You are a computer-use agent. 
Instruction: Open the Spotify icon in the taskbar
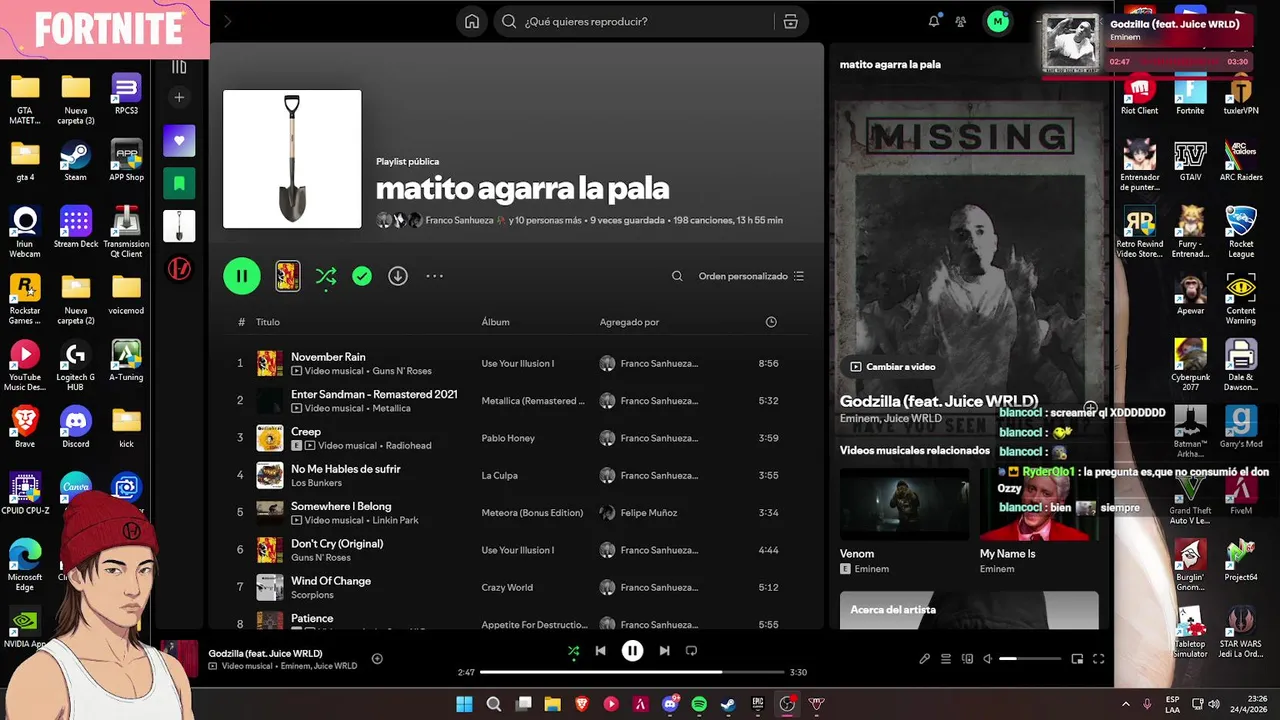[699, 704]
